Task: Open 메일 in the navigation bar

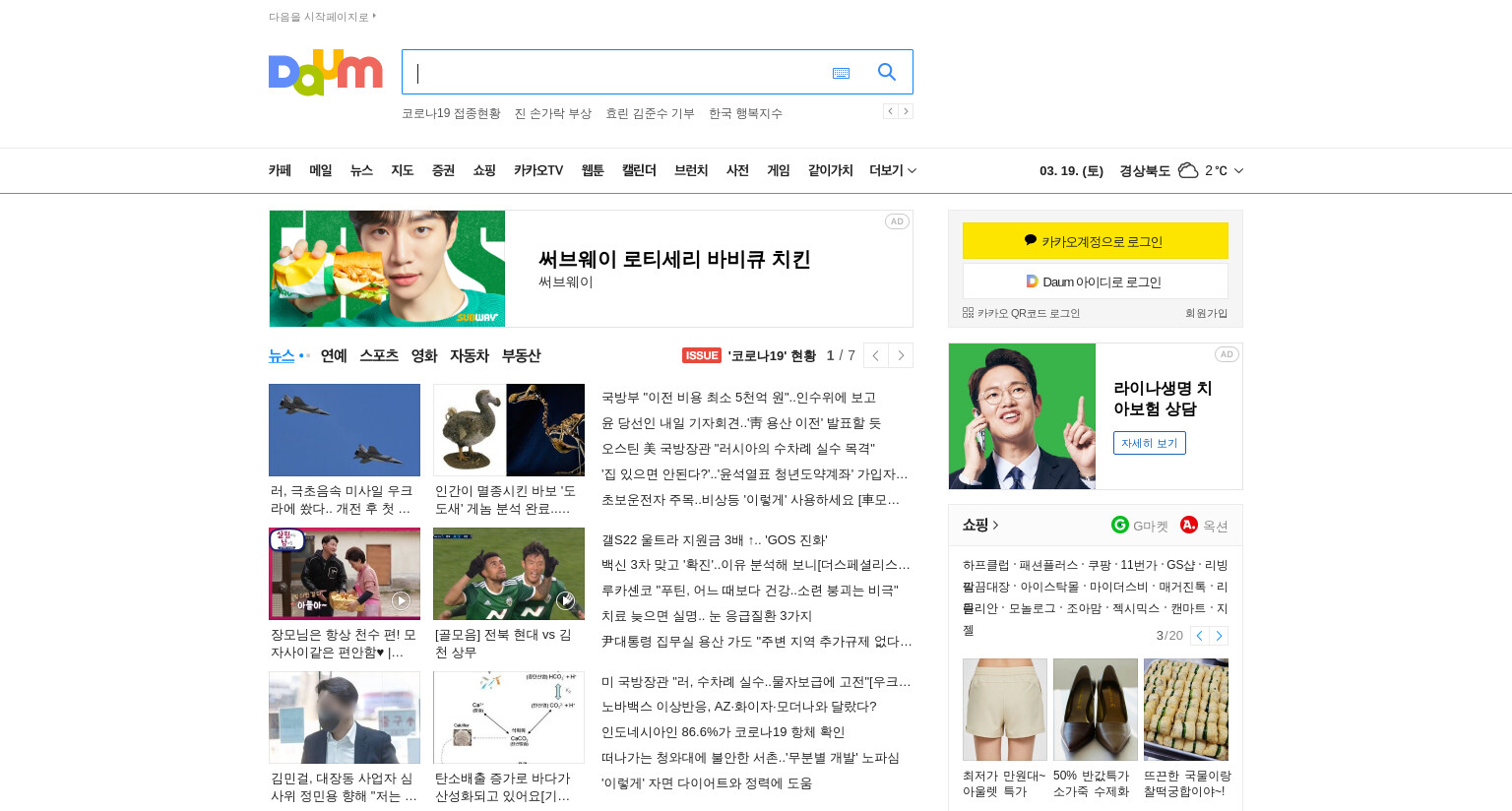Action: 321,170
